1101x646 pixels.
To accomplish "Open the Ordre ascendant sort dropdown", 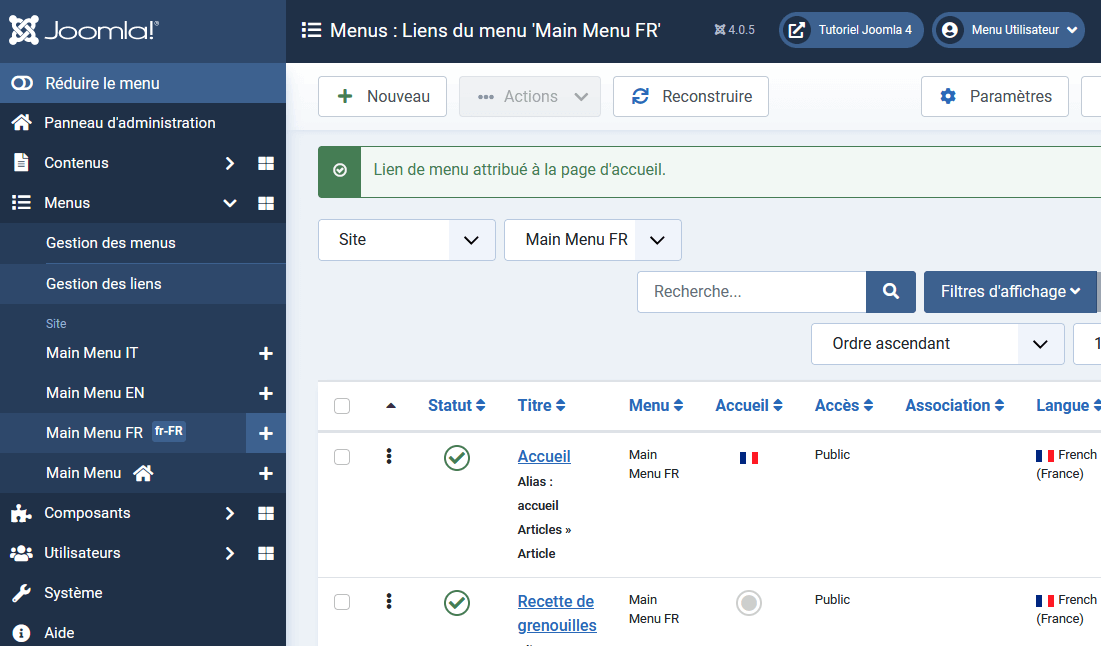I will (x=937, y=343).
